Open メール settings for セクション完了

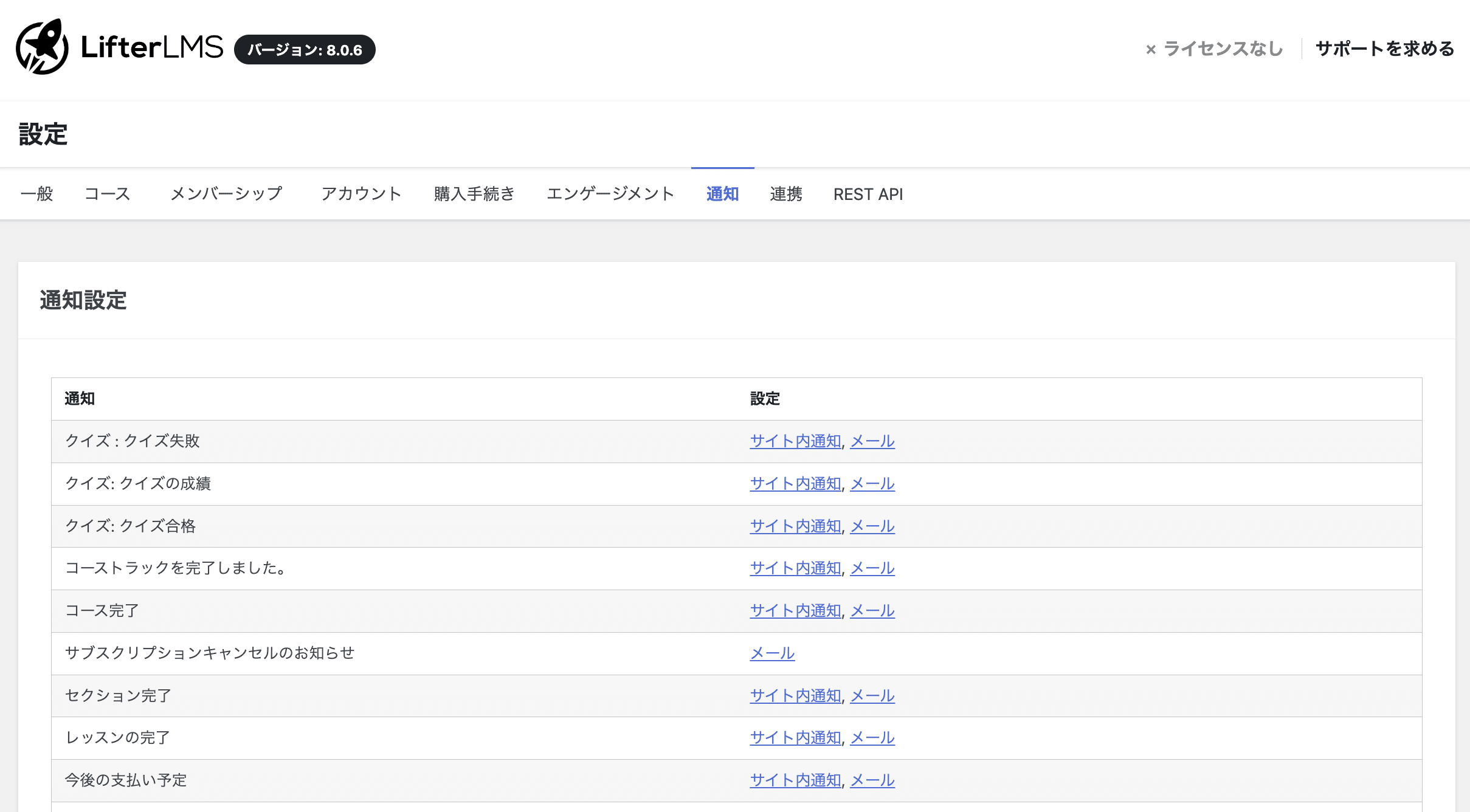tap(872, 696)
